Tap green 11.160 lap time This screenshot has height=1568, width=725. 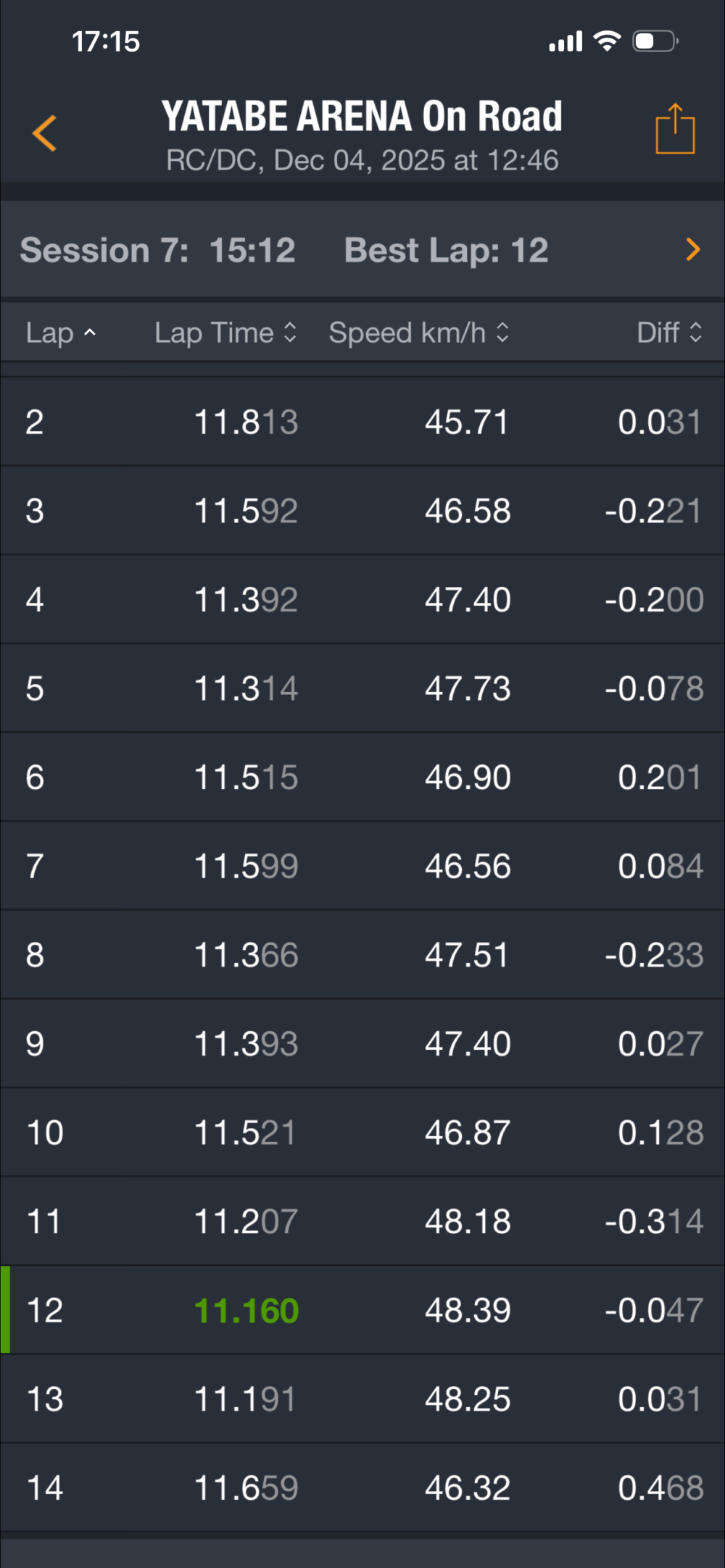(x=246, y=1310)
